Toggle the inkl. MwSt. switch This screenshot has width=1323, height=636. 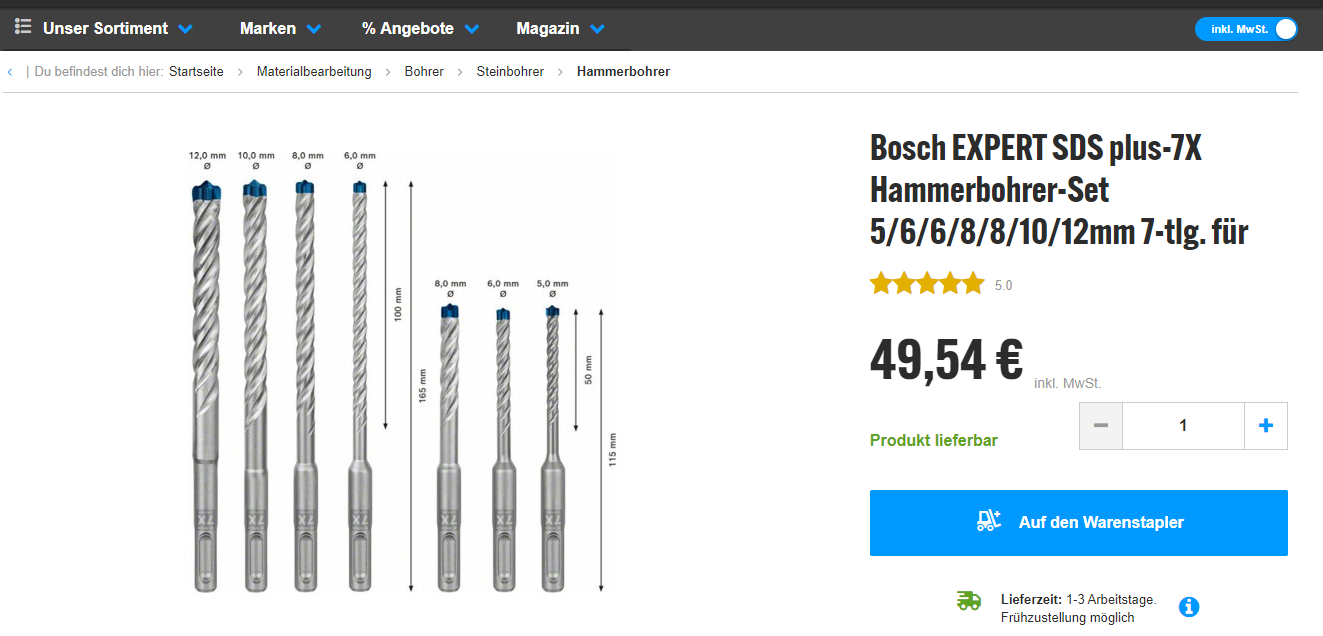coord(1246,29)
